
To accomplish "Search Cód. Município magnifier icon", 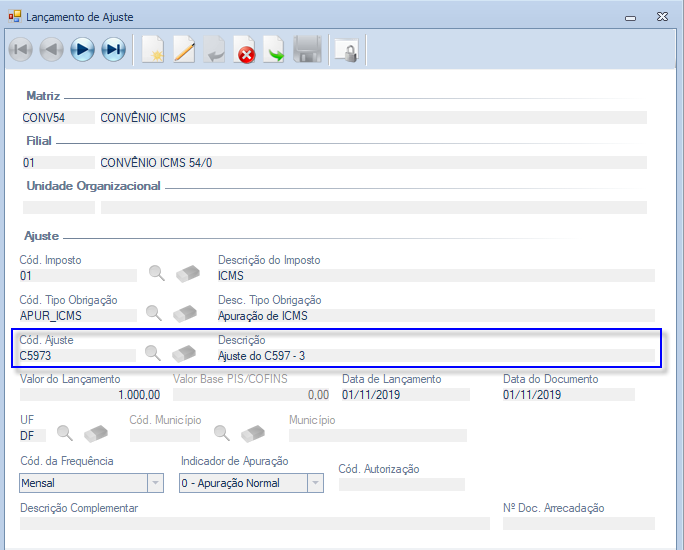I will click(x=222, y=433).
